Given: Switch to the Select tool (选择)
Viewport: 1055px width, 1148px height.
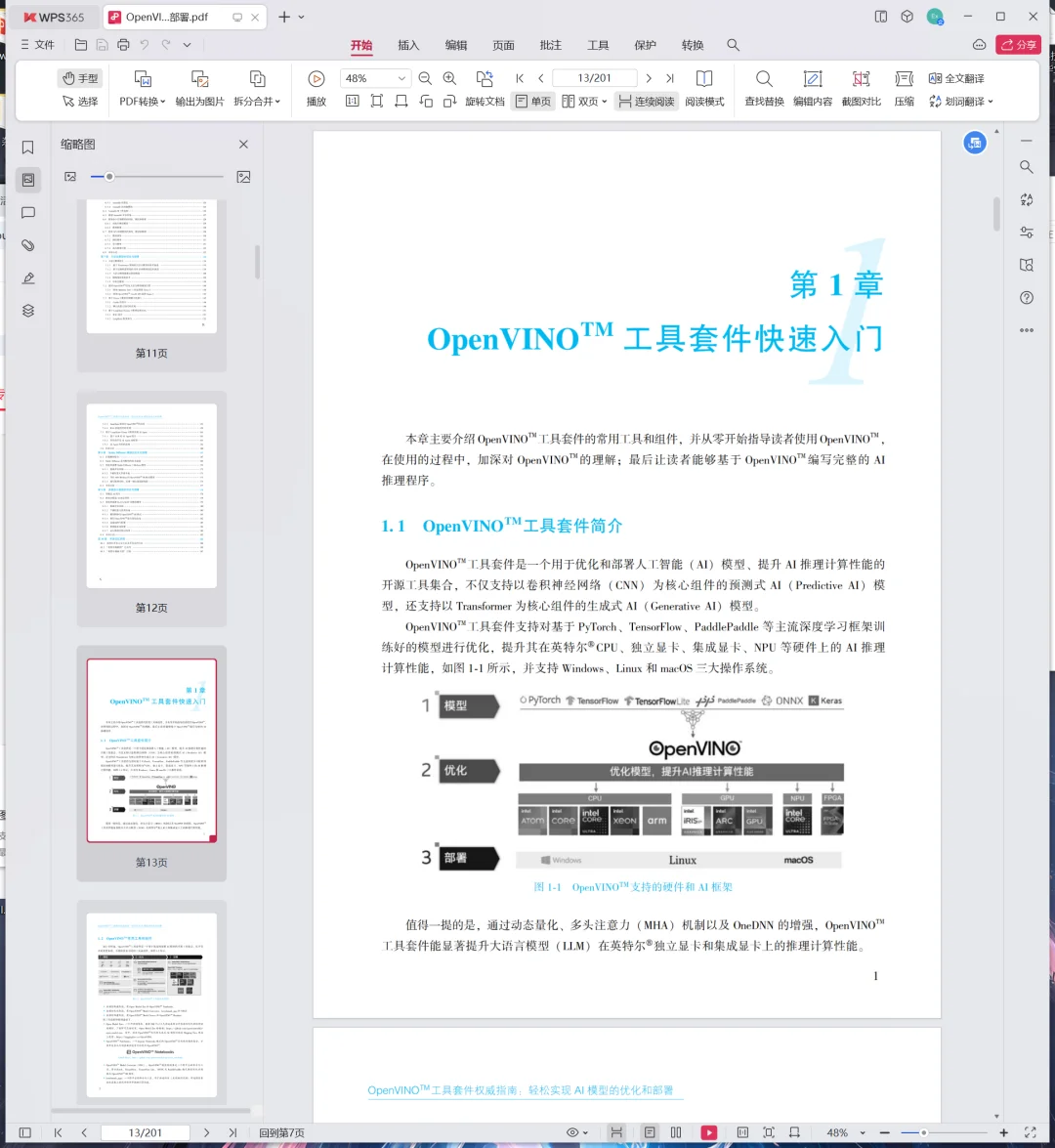Looking at the screenshot, I should tap(80, 101).
